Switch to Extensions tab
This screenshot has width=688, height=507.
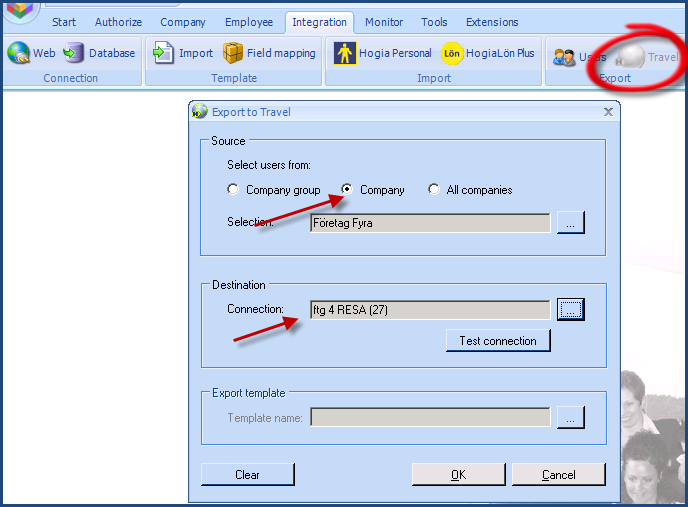[x=492, y=22]
